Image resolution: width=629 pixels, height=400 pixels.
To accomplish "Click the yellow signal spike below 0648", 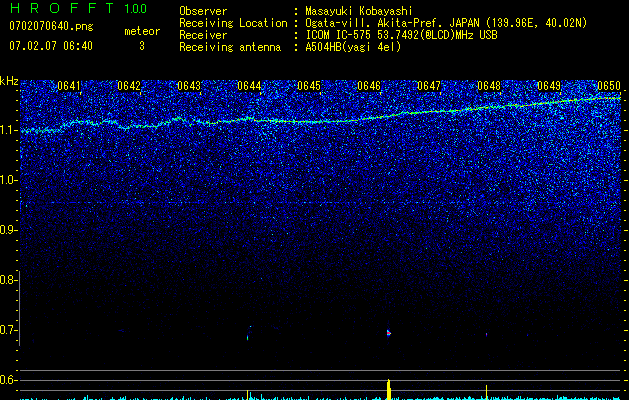I will coord(487,392).
